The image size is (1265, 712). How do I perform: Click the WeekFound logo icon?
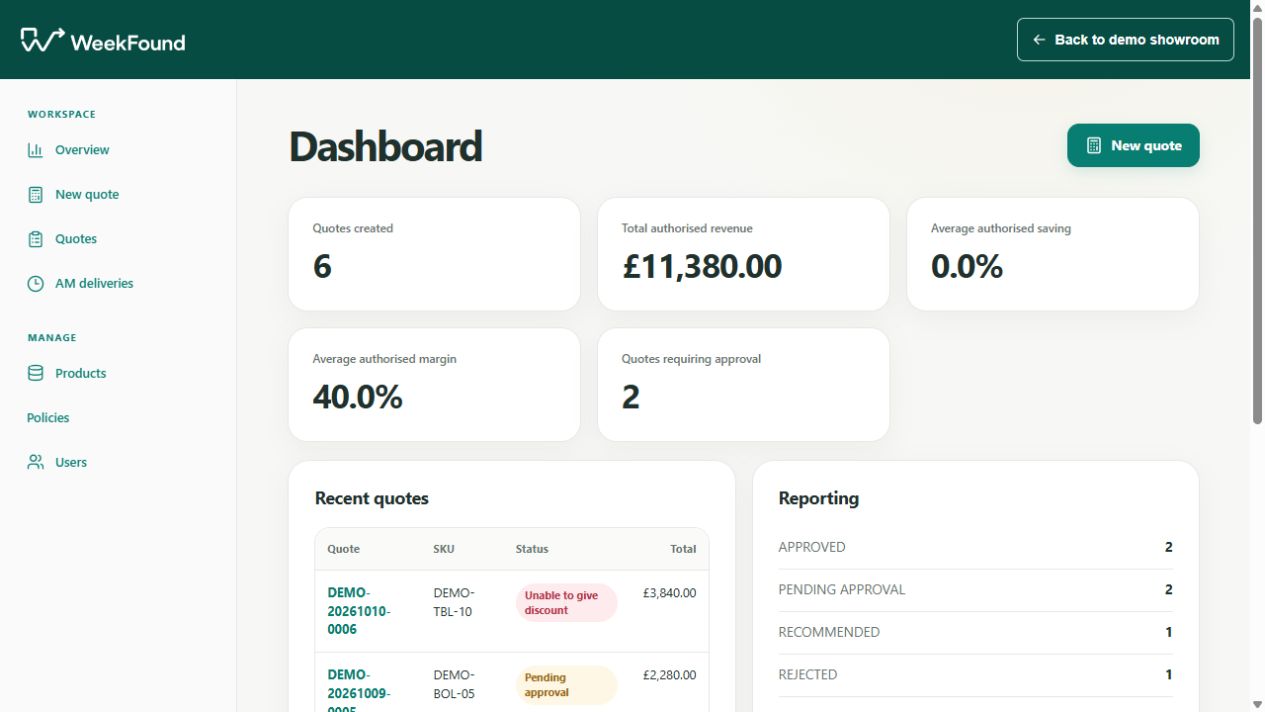[x=42, y=40]
